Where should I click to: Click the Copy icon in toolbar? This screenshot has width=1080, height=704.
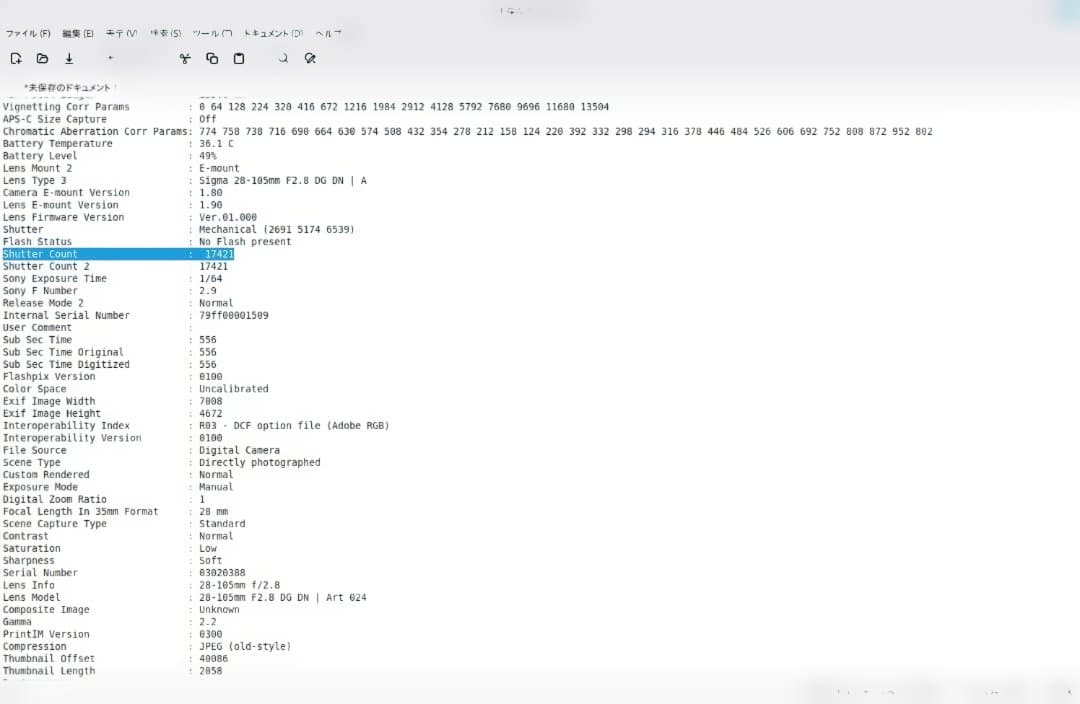tap(212, 59)
